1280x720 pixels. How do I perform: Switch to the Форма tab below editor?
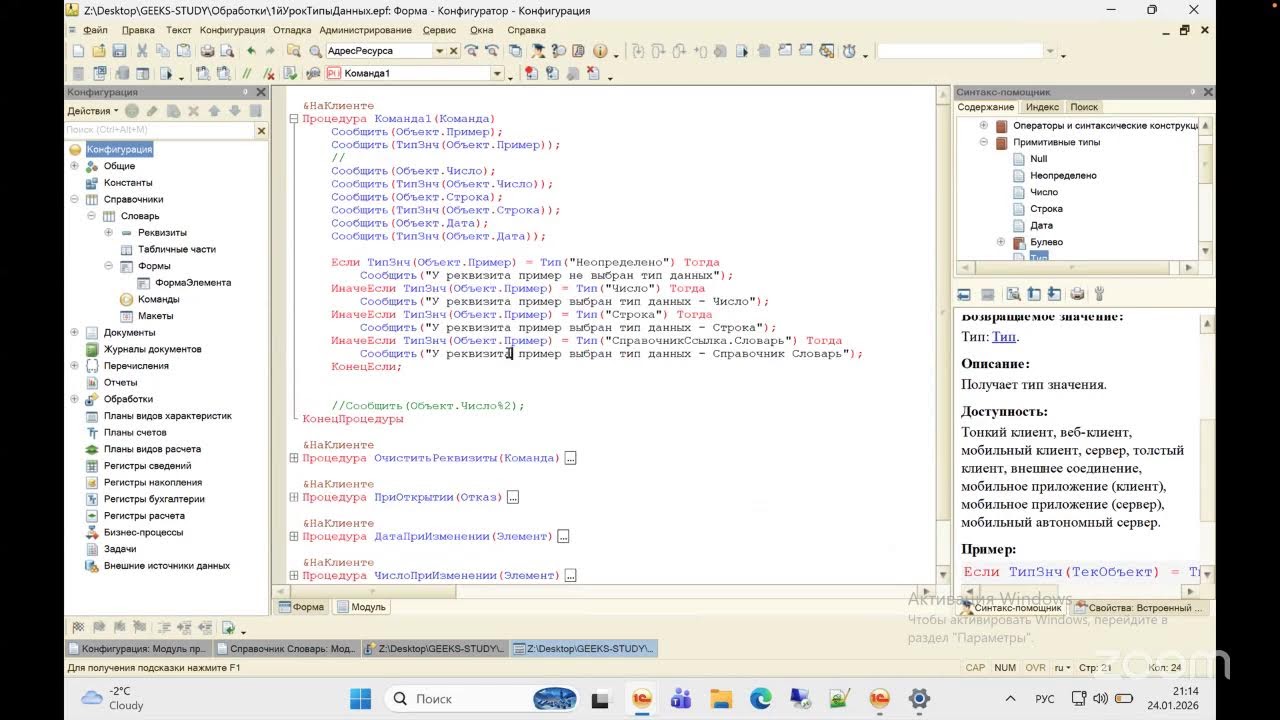pyautogui.click(x=302, y=607)
